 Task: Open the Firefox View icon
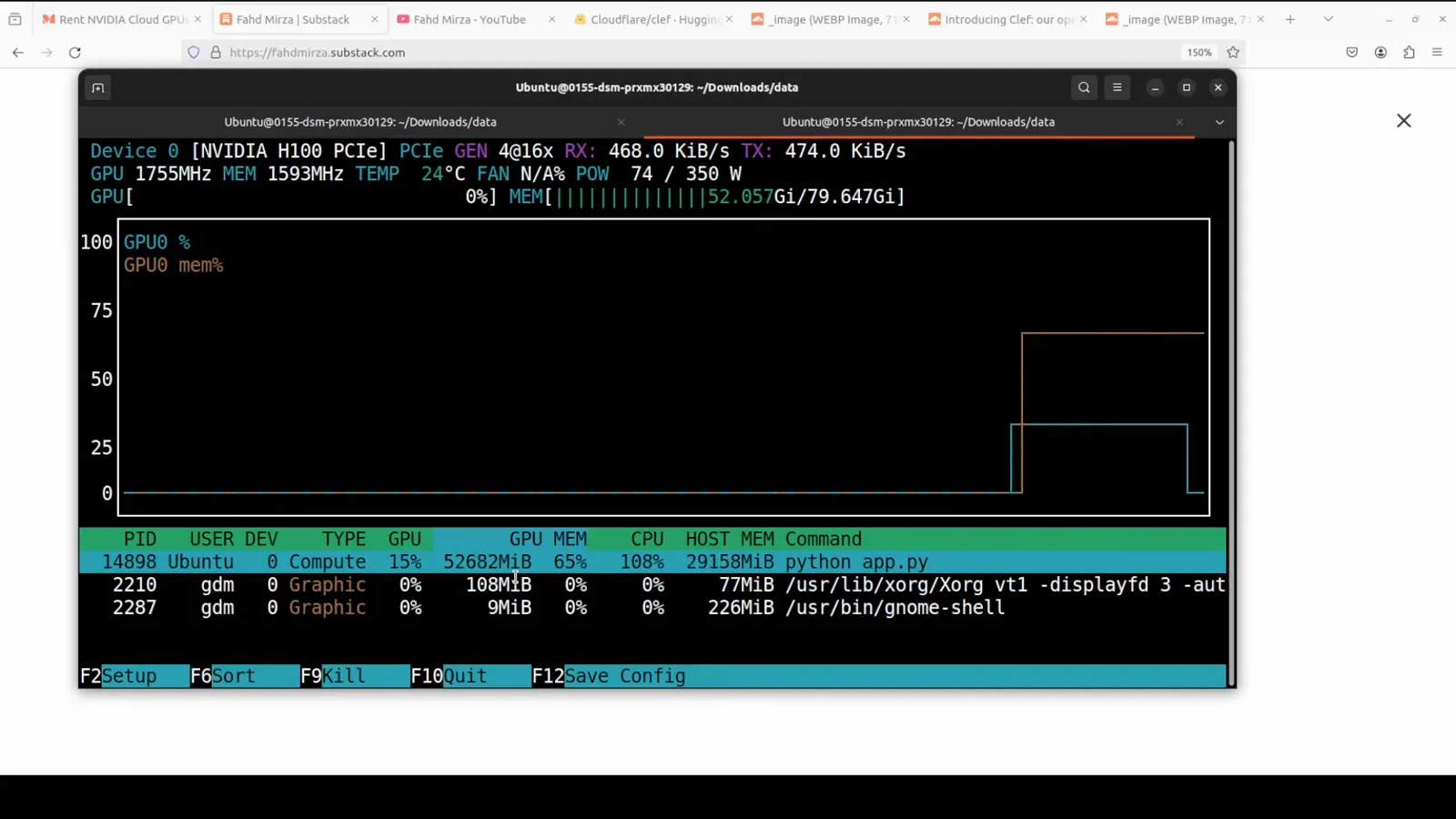pyautogui.click(x=15, y=19)
